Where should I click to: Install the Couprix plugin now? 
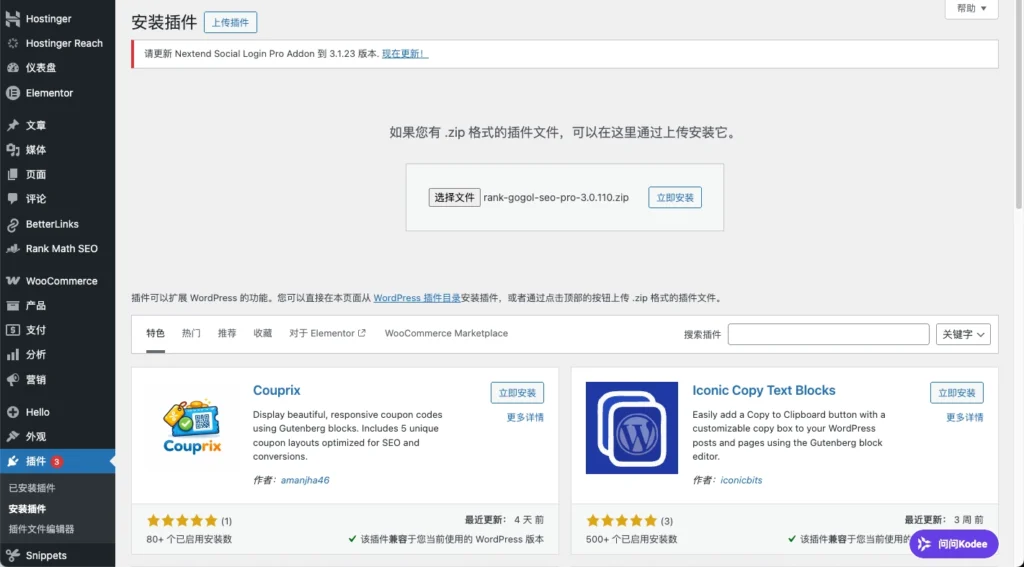pos(517,393)
